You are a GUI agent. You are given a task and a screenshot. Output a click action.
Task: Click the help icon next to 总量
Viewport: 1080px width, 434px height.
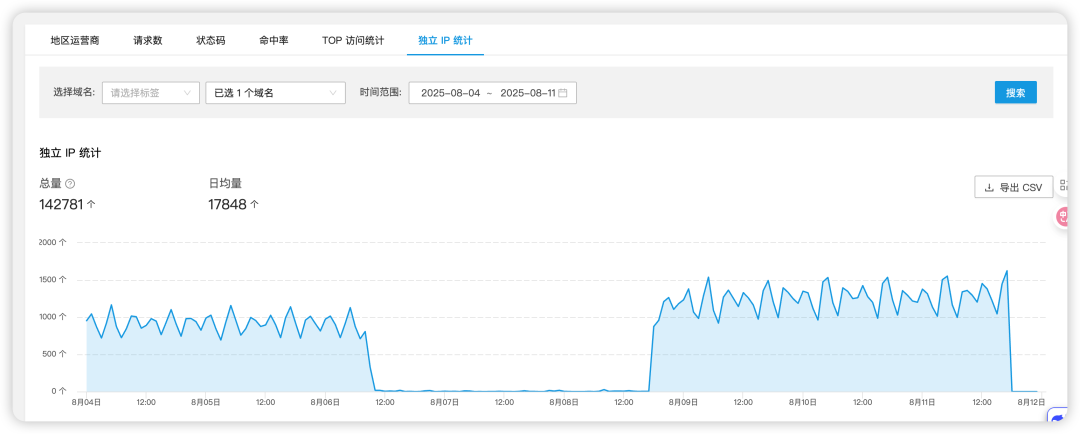click(x=70, y=184)
